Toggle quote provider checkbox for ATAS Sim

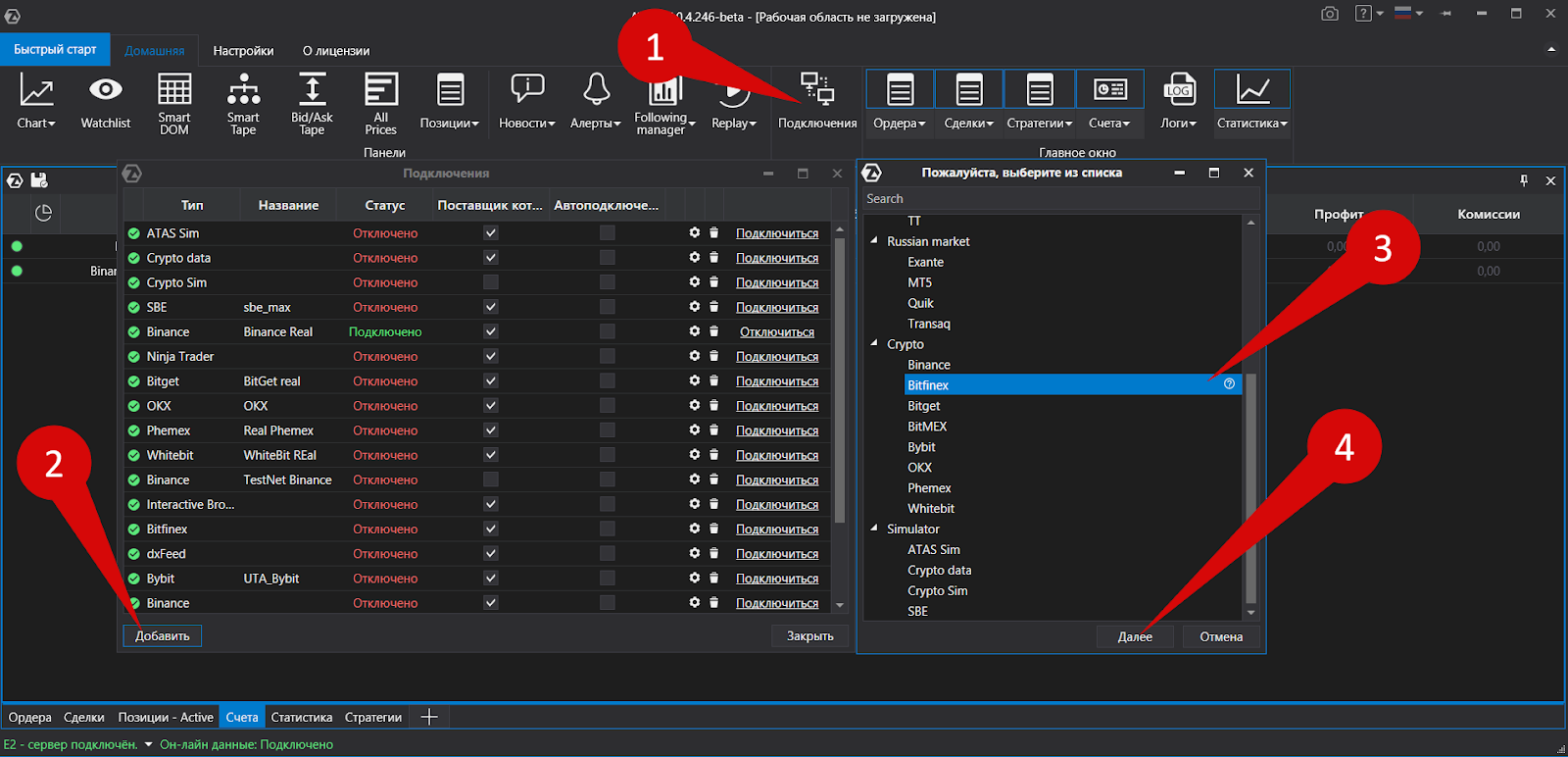click(x=491, y=233)
